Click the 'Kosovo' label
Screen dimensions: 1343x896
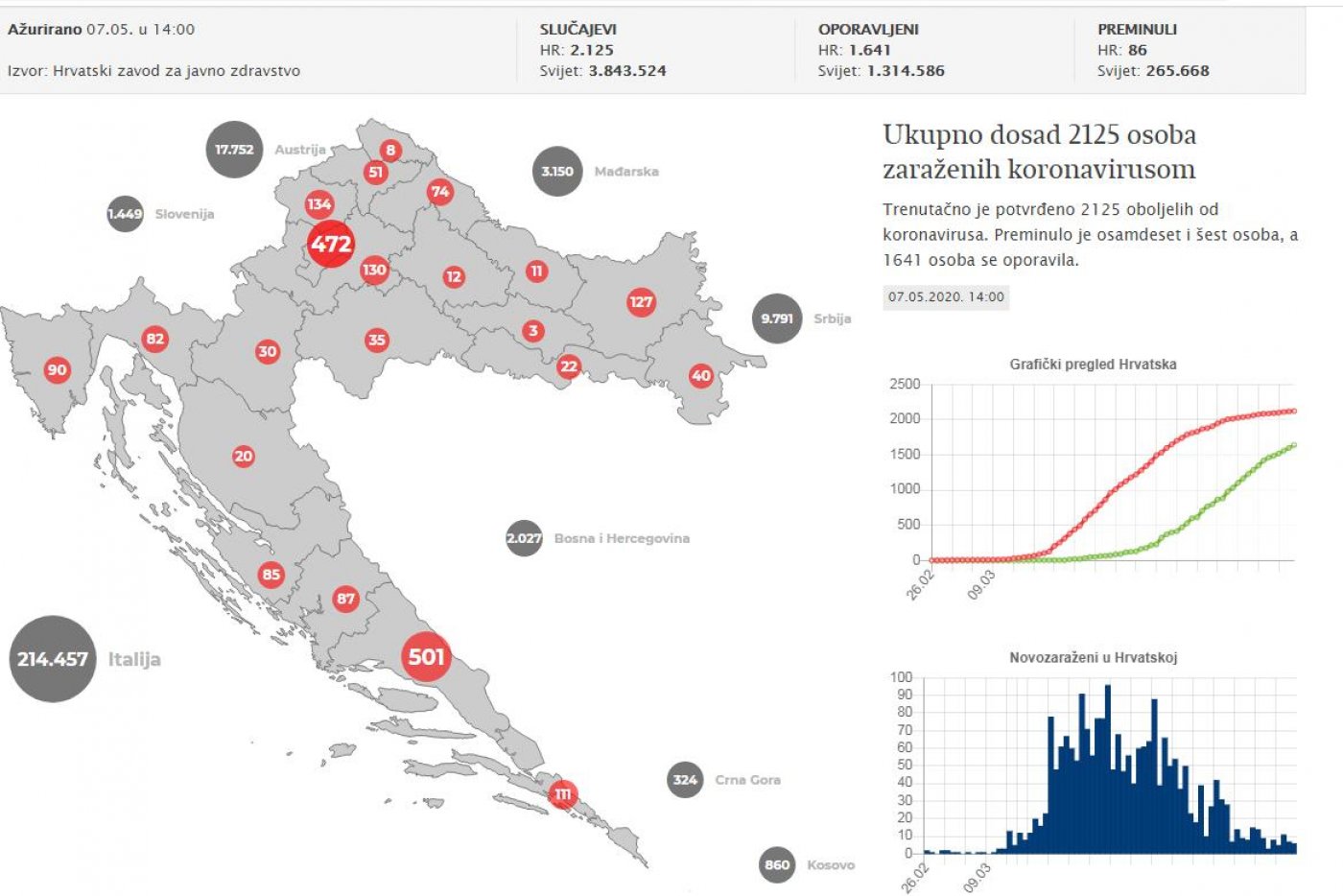831,865
